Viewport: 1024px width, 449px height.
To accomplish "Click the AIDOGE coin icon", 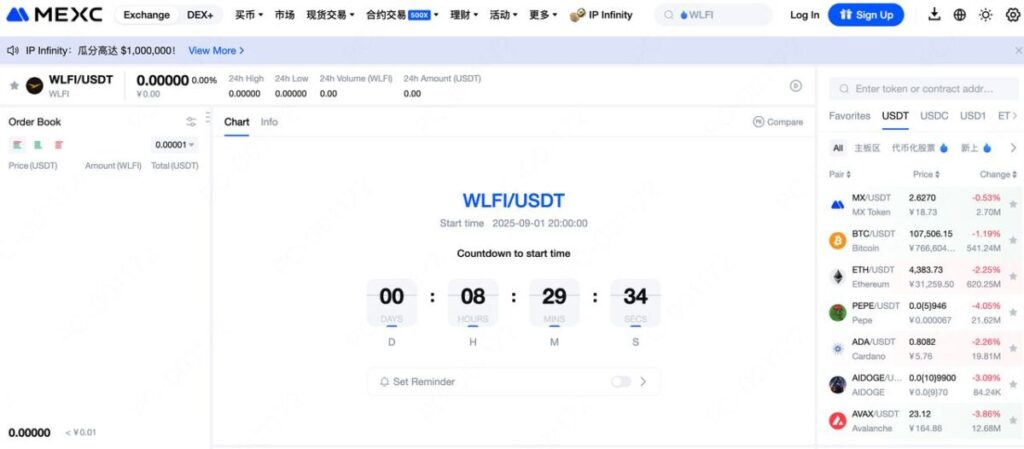I will click(x=837, y=384).
